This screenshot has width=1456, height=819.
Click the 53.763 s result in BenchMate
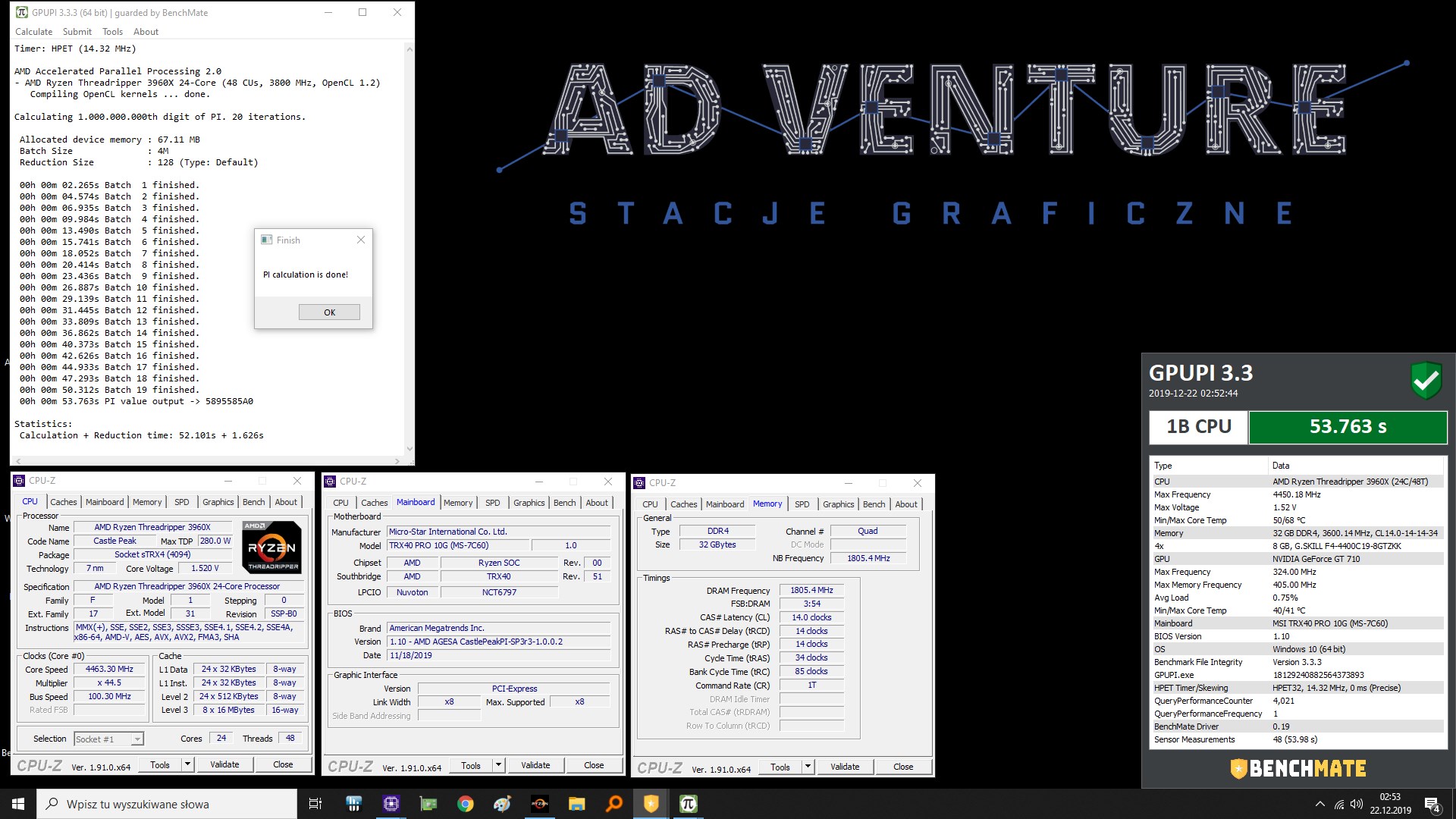point(1348,427)
